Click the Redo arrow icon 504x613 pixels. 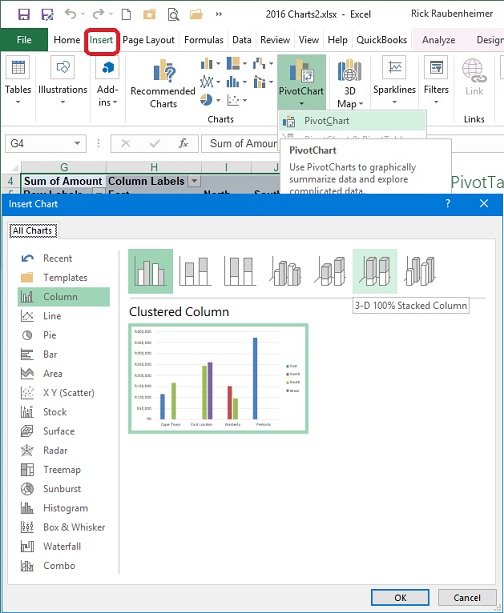pyautogui.click(x=99, y=14)
